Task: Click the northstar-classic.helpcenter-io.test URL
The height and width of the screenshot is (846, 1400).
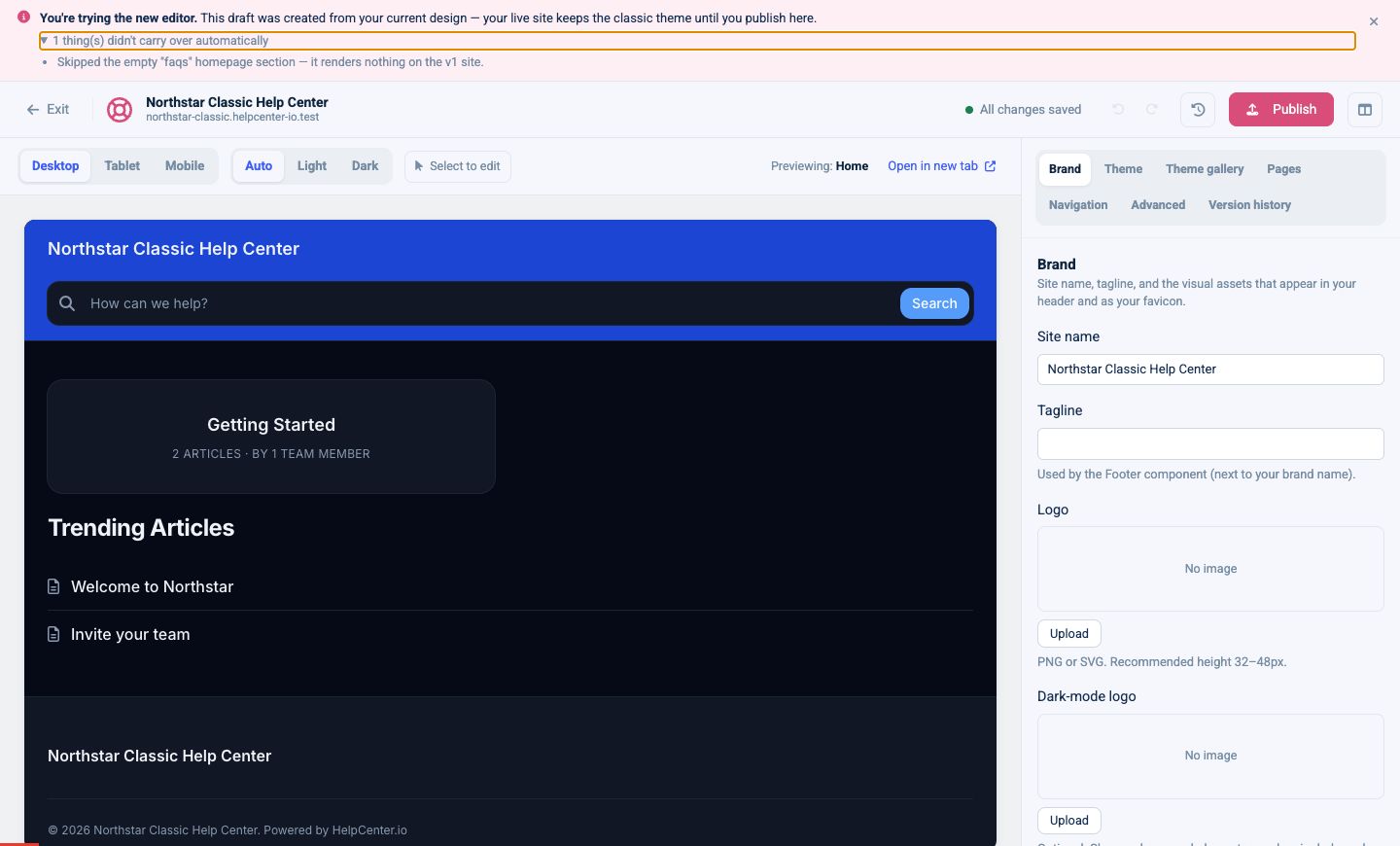Action: coord(232,118)
